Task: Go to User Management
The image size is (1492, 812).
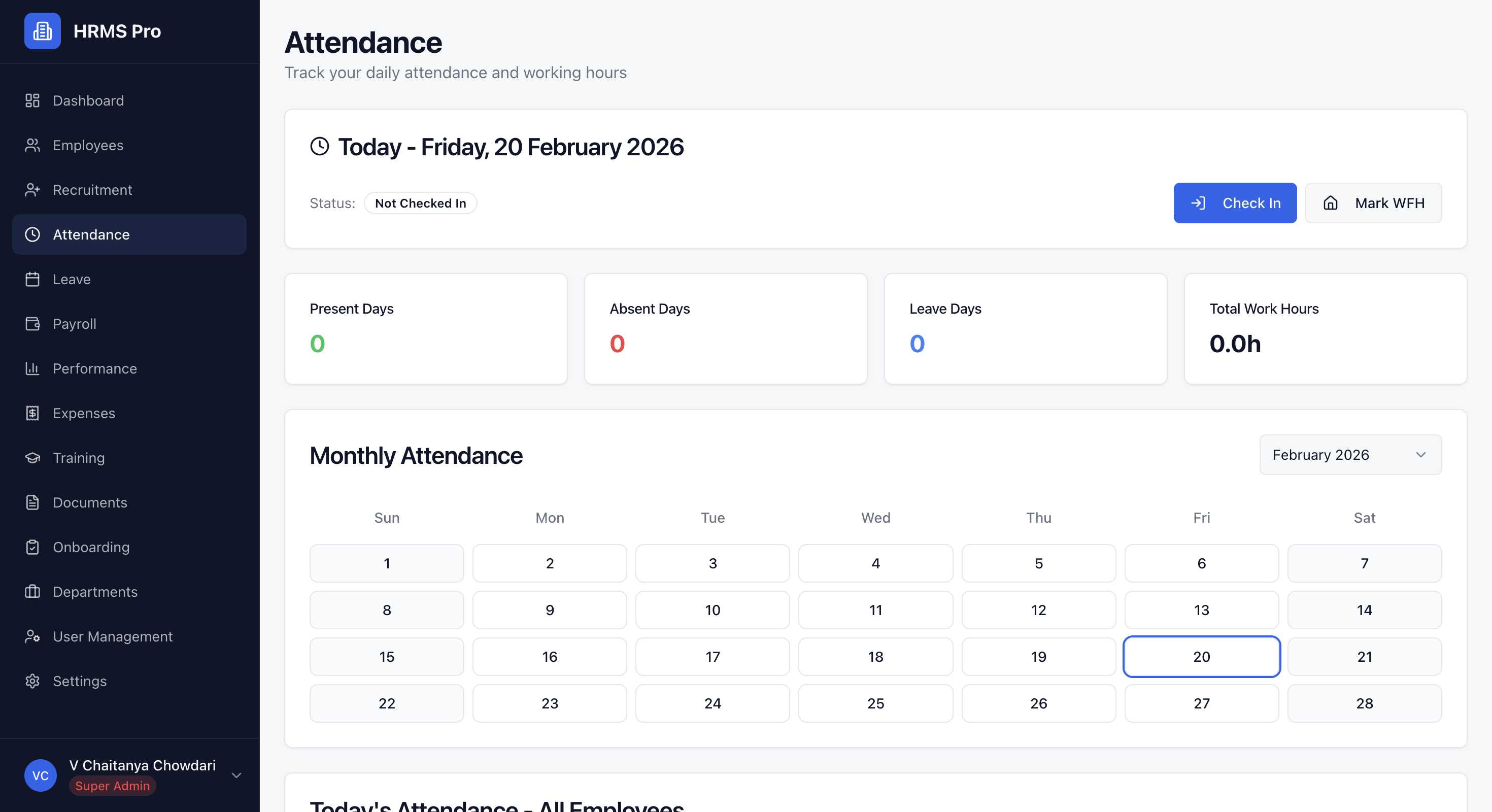Action: (x=129, y=635)
